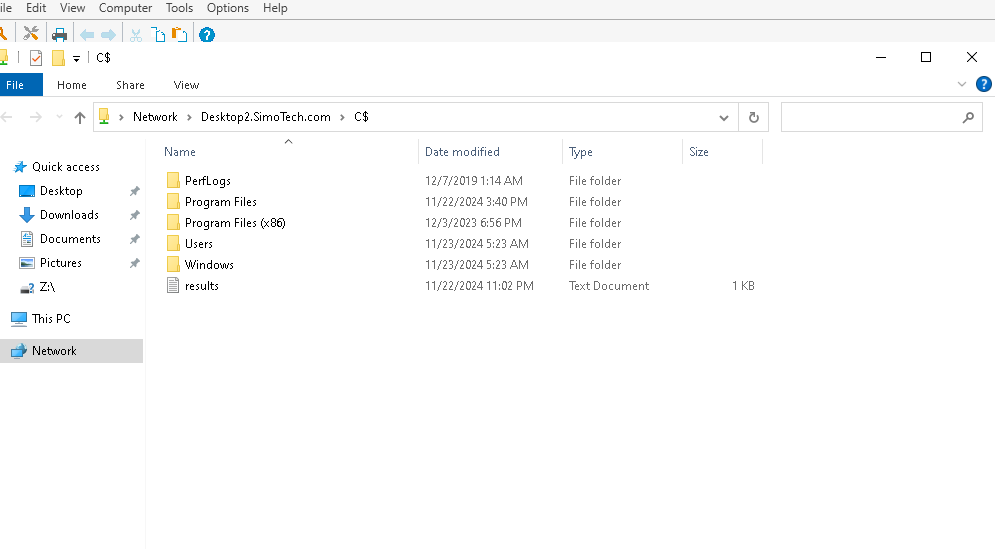Click Desktop2.SimoTech.com in the address breadcrumb
The image size is (995, 549).
tap(265, 117)
